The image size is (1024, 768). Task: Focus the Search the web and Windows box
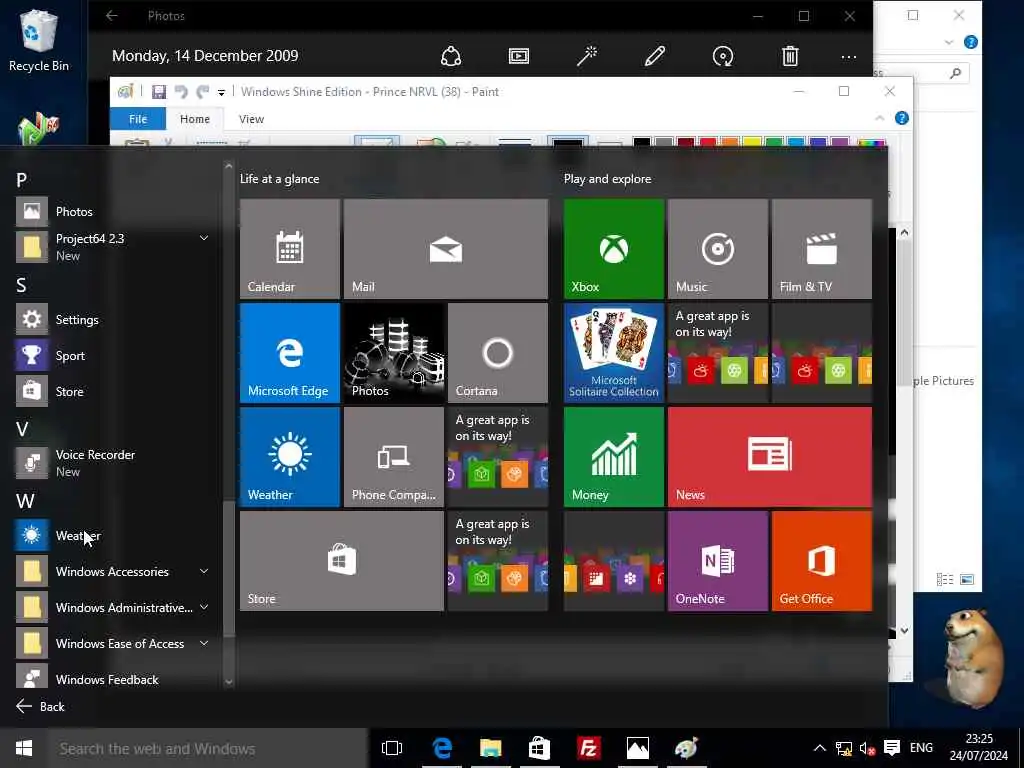(x=208, y=748)
